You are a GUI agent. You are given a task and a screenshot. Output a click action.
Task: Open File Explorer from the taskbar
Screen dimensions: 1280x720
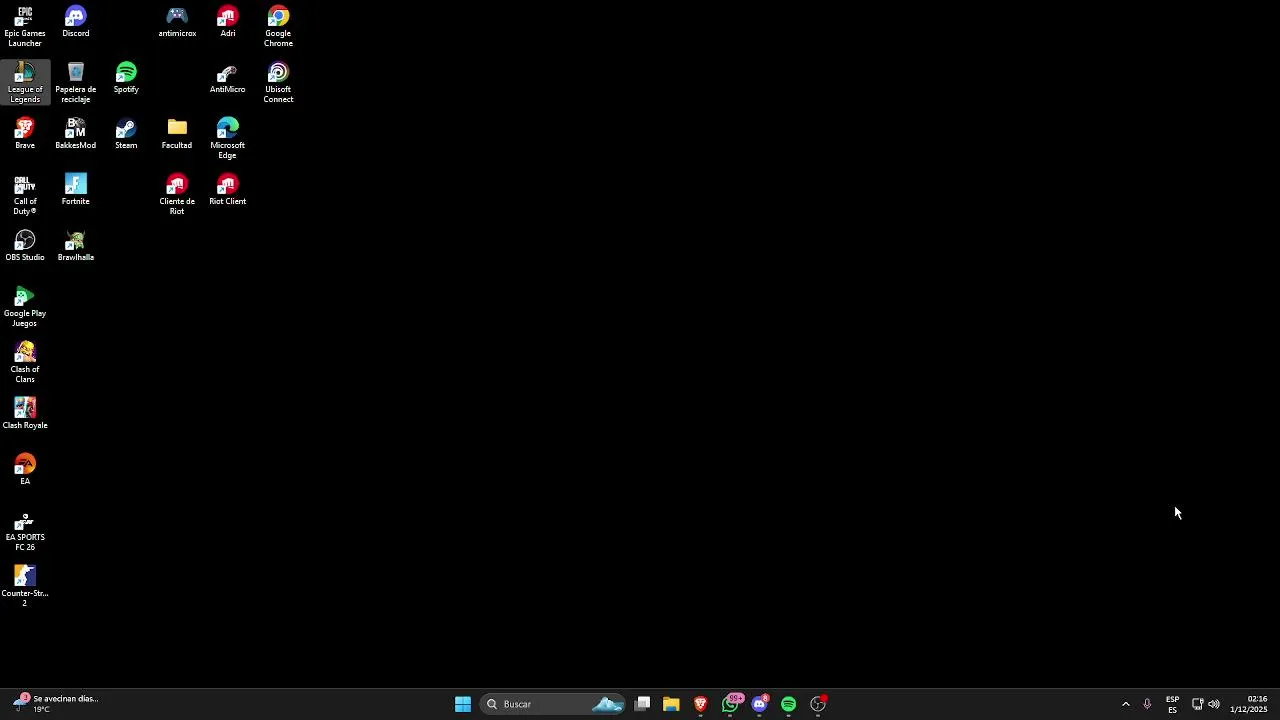tap(671, 704)
